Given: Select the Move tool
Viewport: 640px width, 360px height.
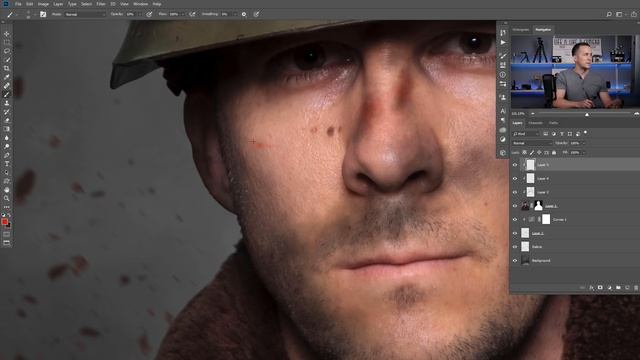Looking at the screenshot, I should (7, 34).
